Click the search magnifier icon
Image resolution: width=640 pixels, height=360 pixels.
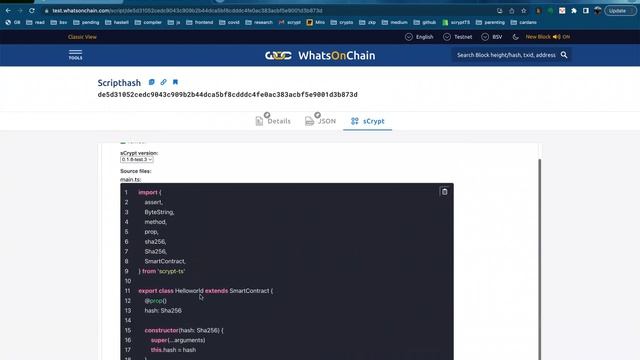(564, 55)
